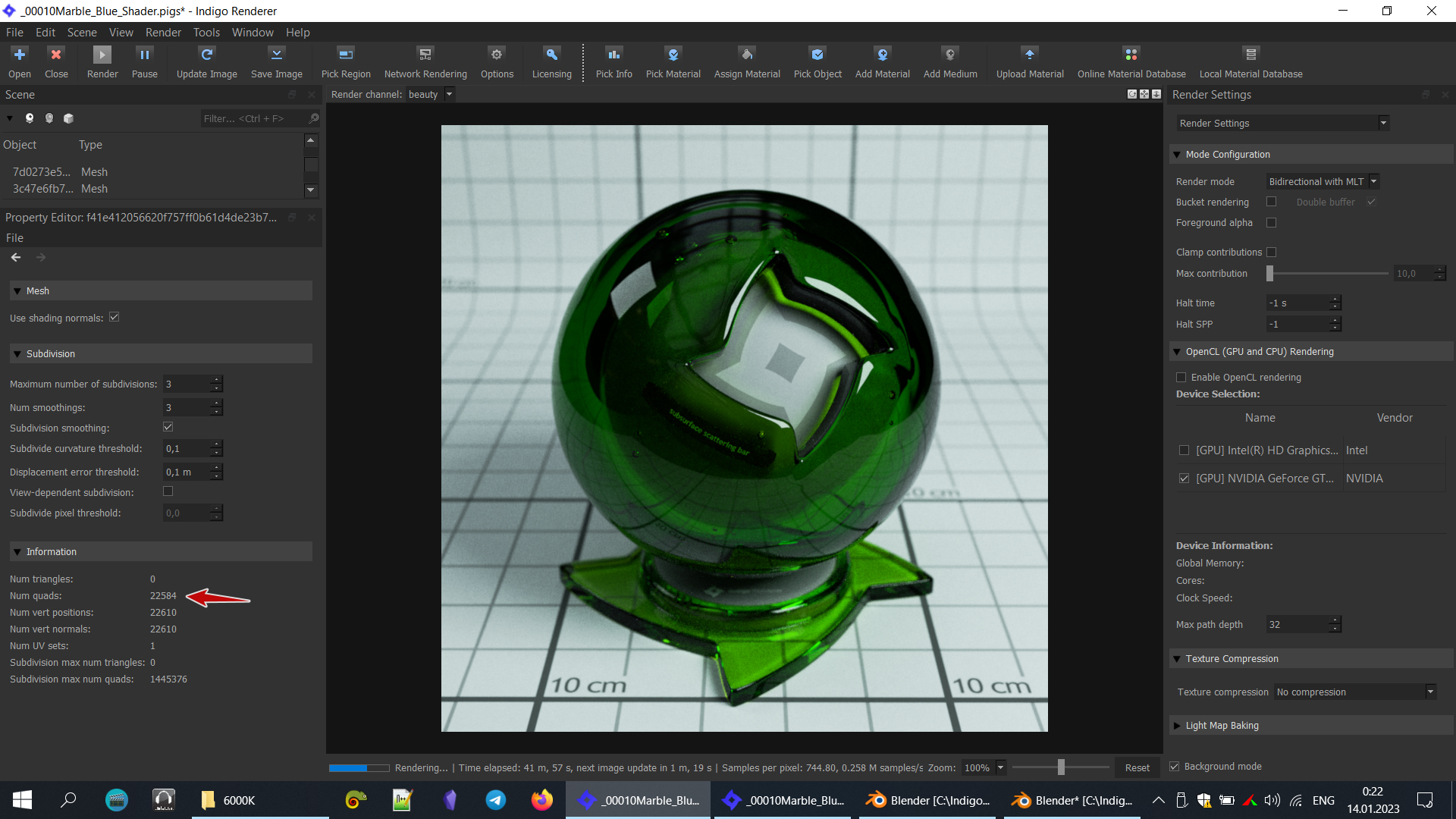Uncheck Use shading normals
Viewport: 1456px width, 819px height.
[x=115, y=318]
